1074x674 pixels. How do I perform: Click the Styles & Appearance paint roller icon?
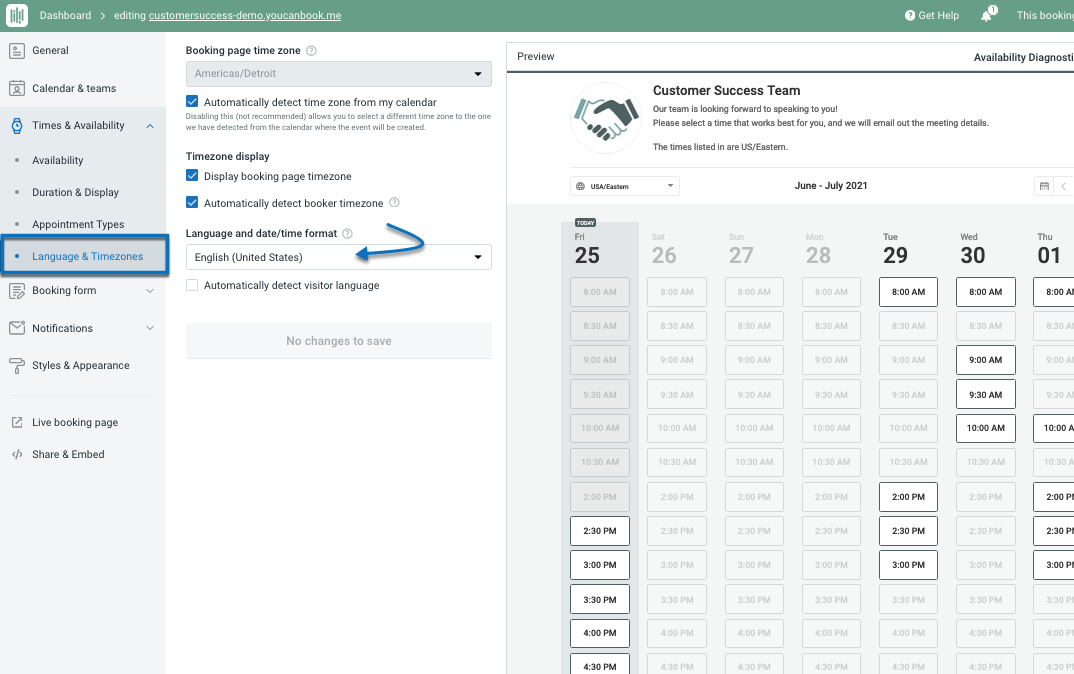(x=17, y=366)
